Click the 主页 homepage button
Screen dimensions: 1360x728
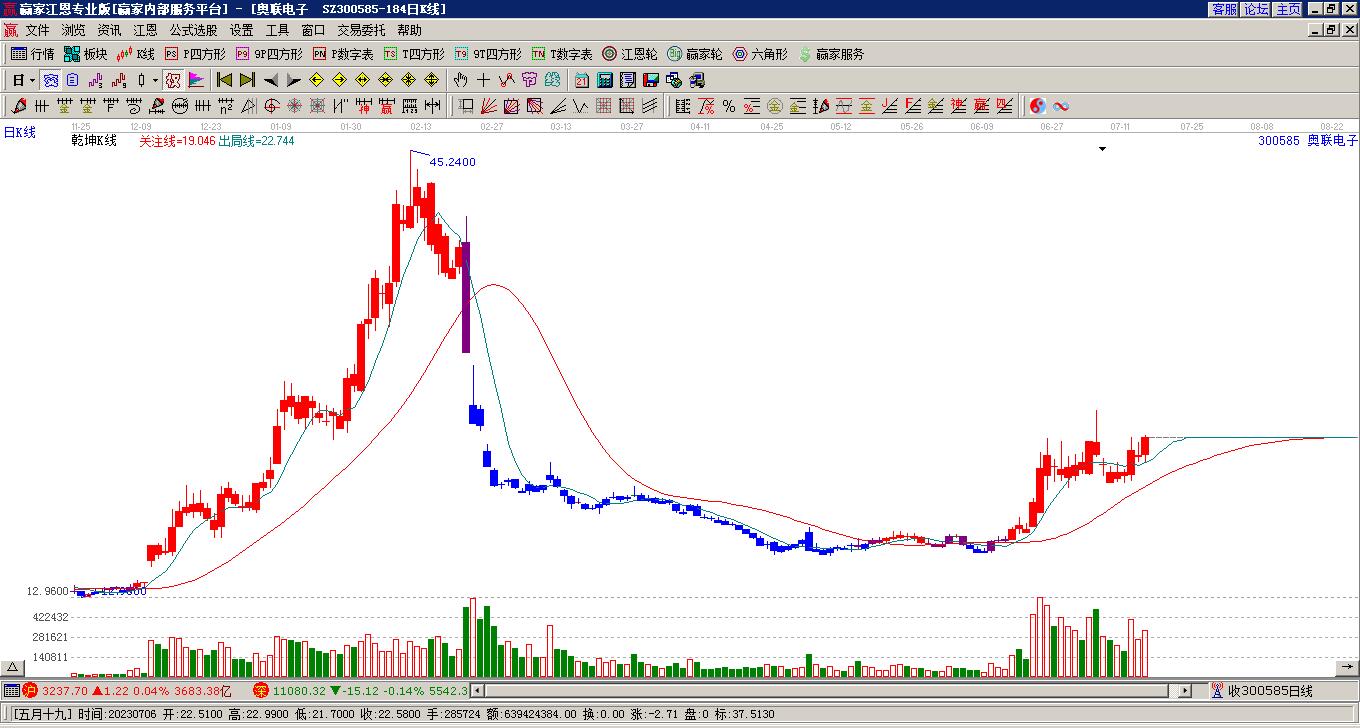(x=1288, y=9)
